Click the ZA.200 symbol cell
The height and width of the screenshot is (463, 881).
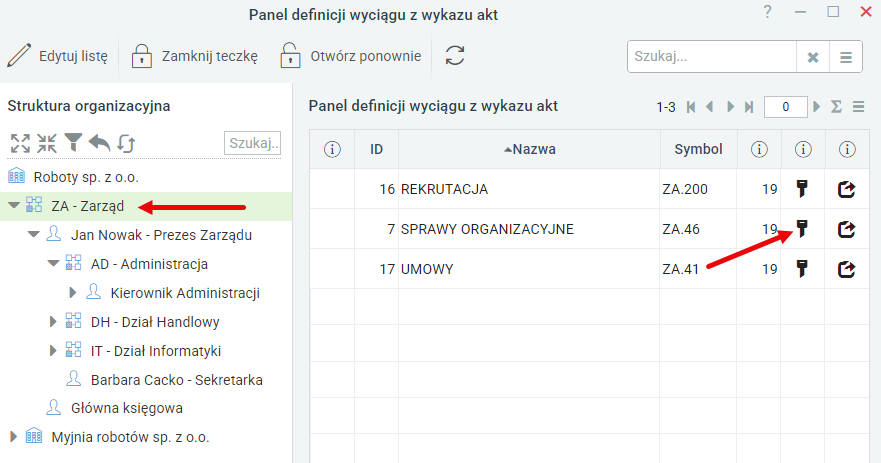(698, 189)
